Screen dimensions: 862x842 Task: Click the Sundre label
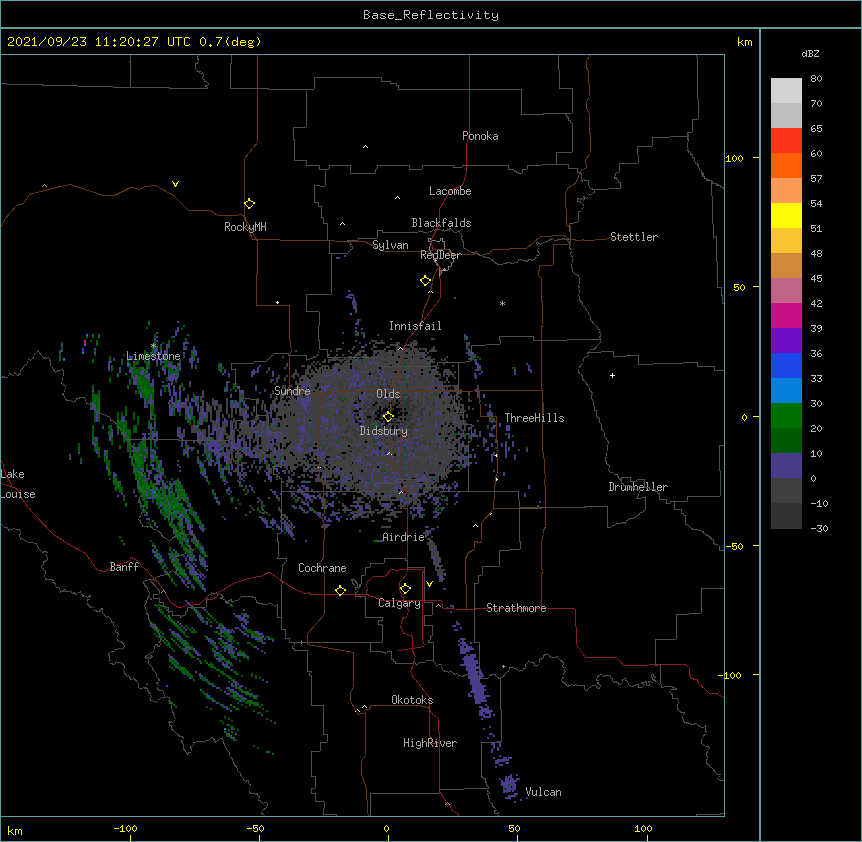point(292,391)
